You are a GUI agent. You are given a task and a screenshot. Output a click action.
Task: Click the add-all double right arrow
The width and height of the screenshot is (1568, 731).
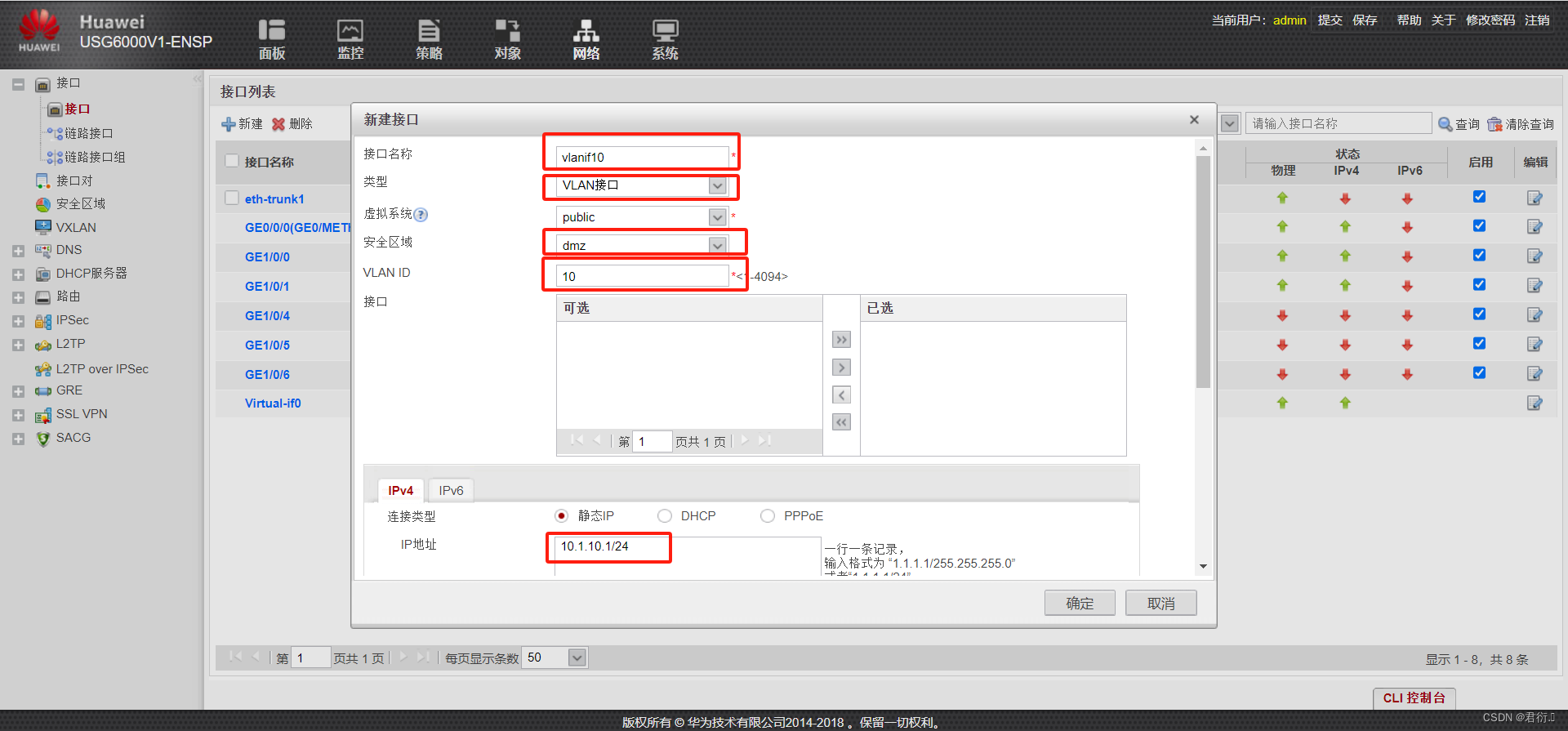coord(841,340)
